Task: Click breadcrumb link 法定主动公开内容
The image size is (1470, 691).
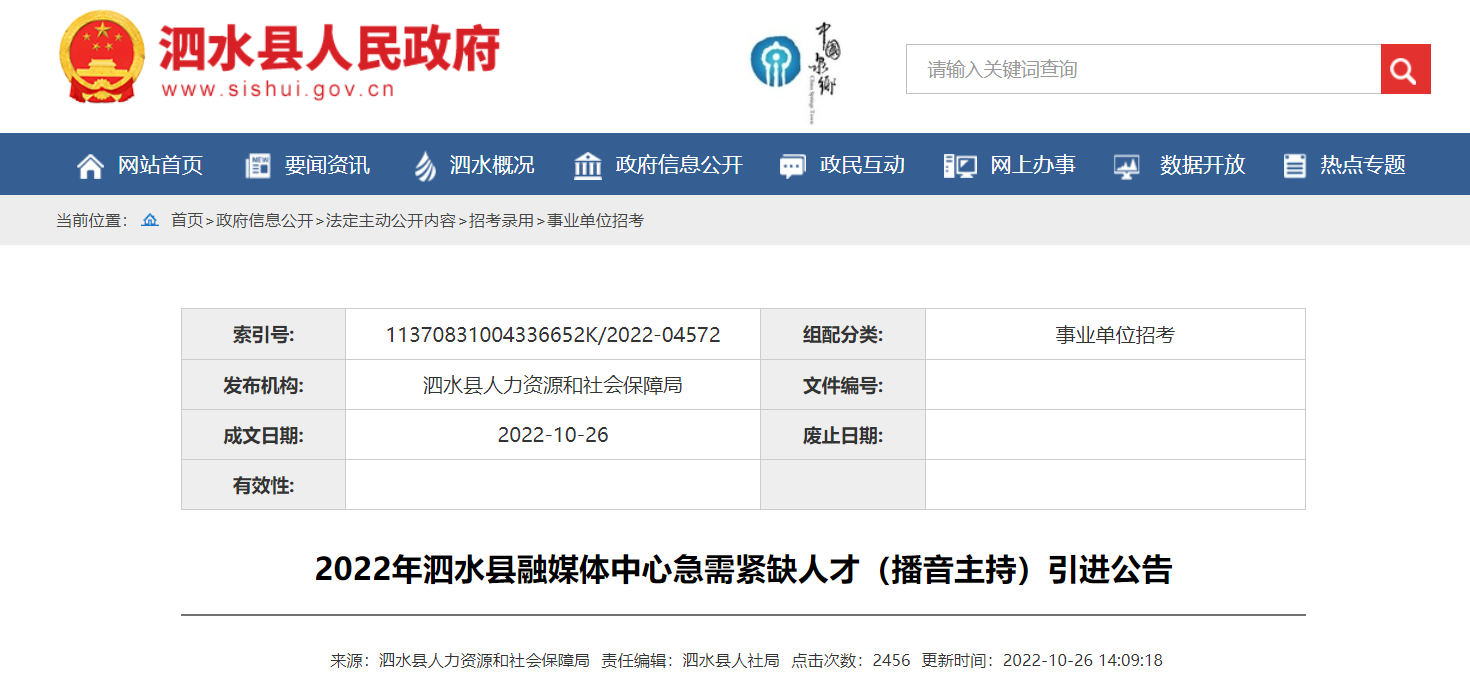Action: click(390, 220)
